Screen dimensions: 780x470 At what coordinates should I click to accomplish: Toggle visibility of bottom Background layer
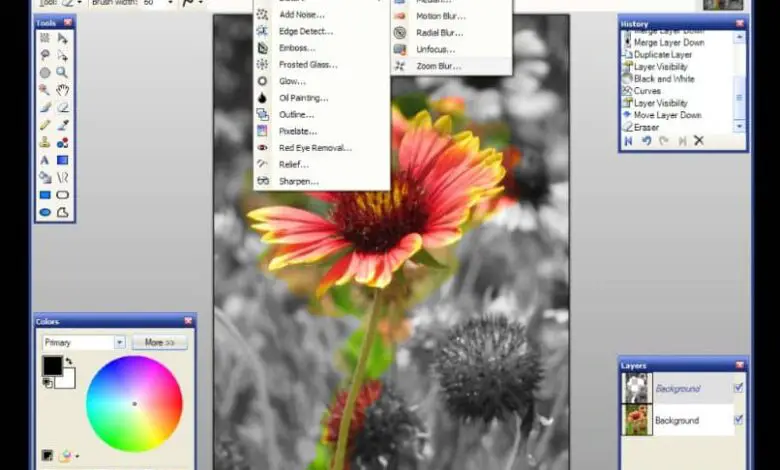(x=738, y=420)
